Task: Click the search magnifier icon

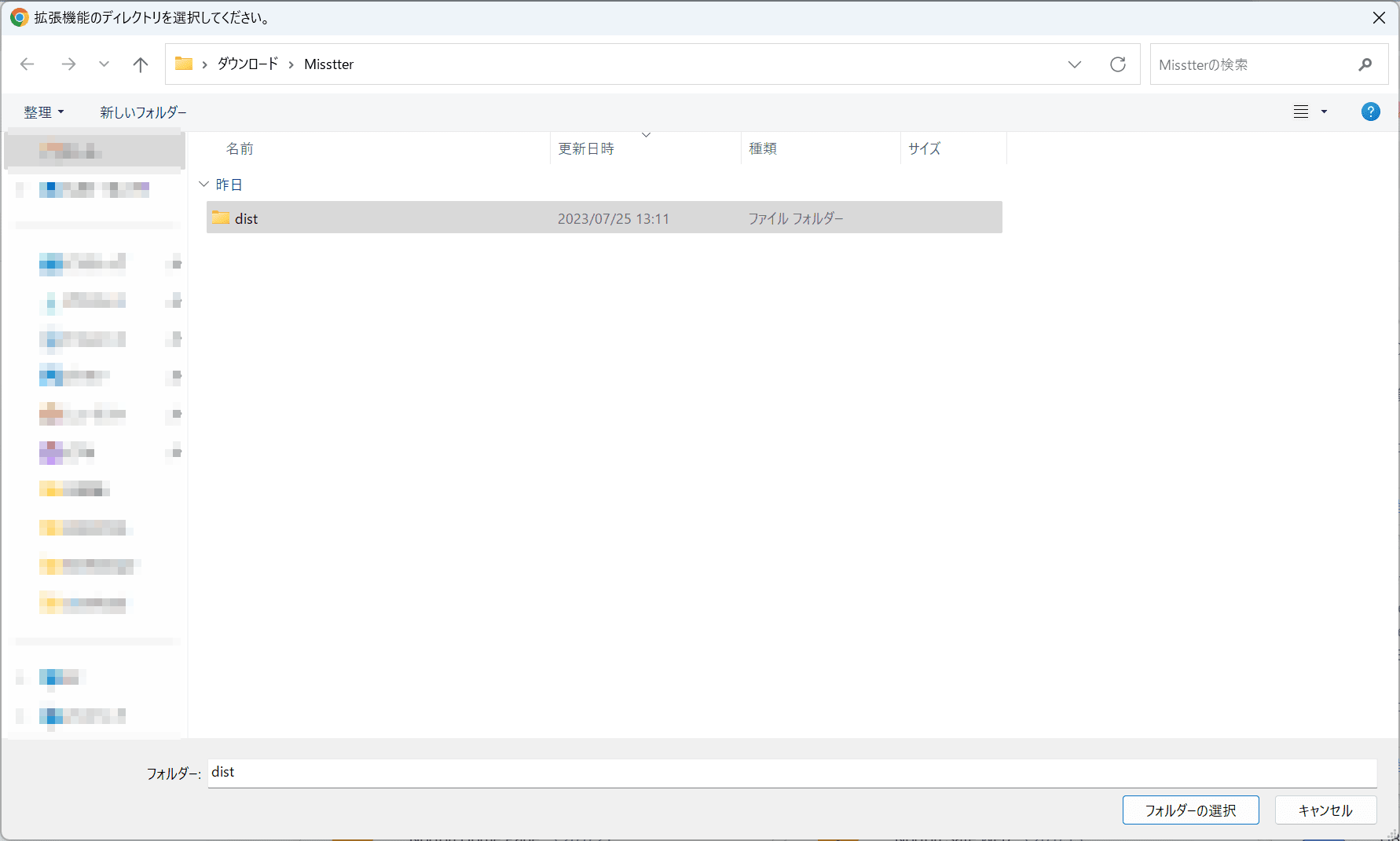Action: pos(1365,64)
